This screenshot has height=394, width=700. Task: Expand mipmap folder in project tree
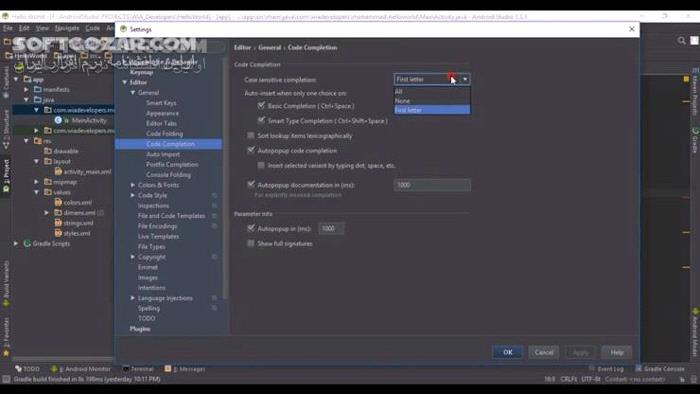point(37,182)
